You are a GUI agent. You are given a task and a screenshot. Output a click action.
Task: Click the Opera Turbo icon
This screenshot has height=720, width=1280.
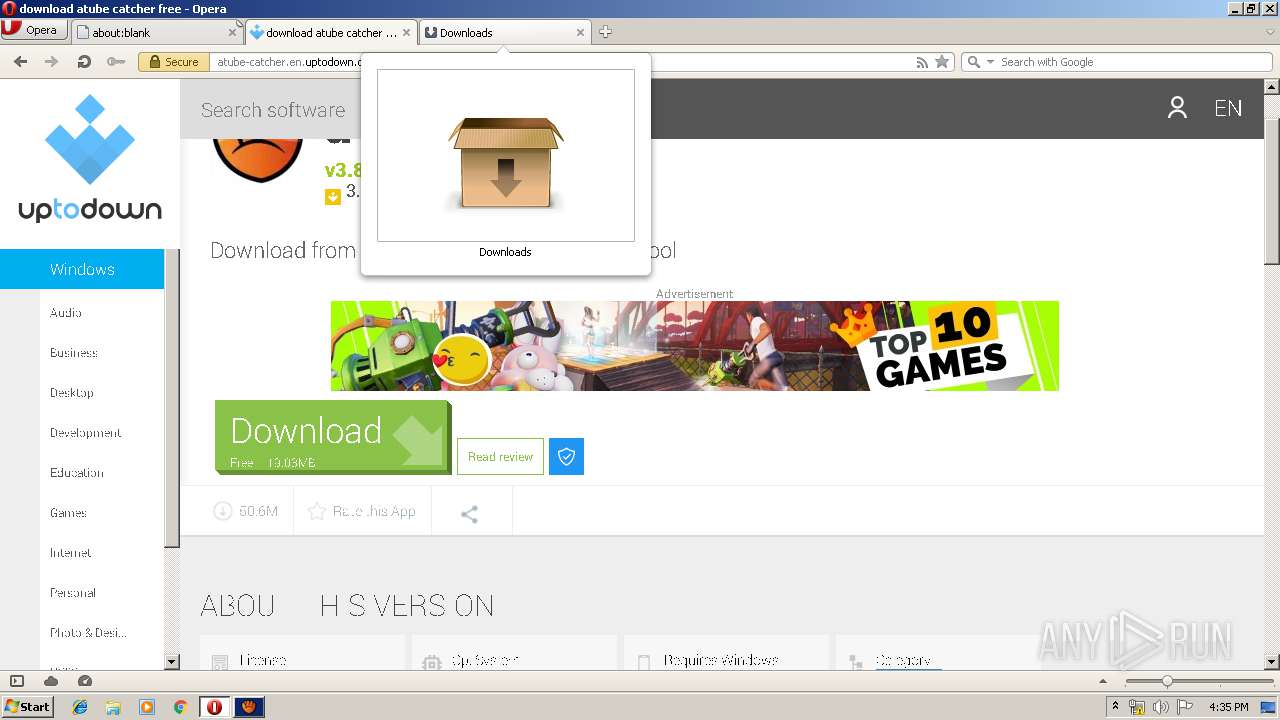85,681
